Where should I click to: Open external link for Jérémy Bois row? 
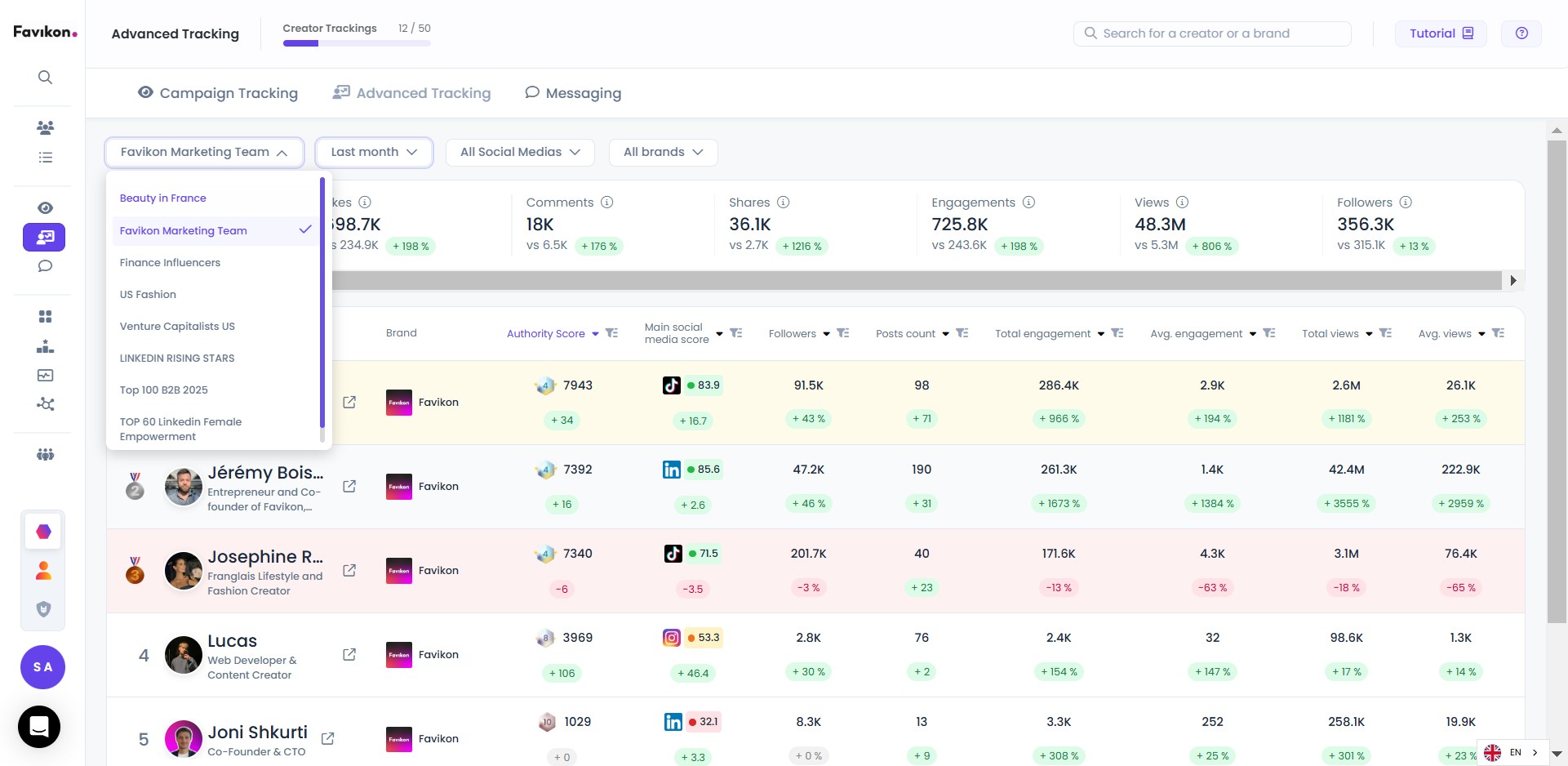(x=349, y=486)
